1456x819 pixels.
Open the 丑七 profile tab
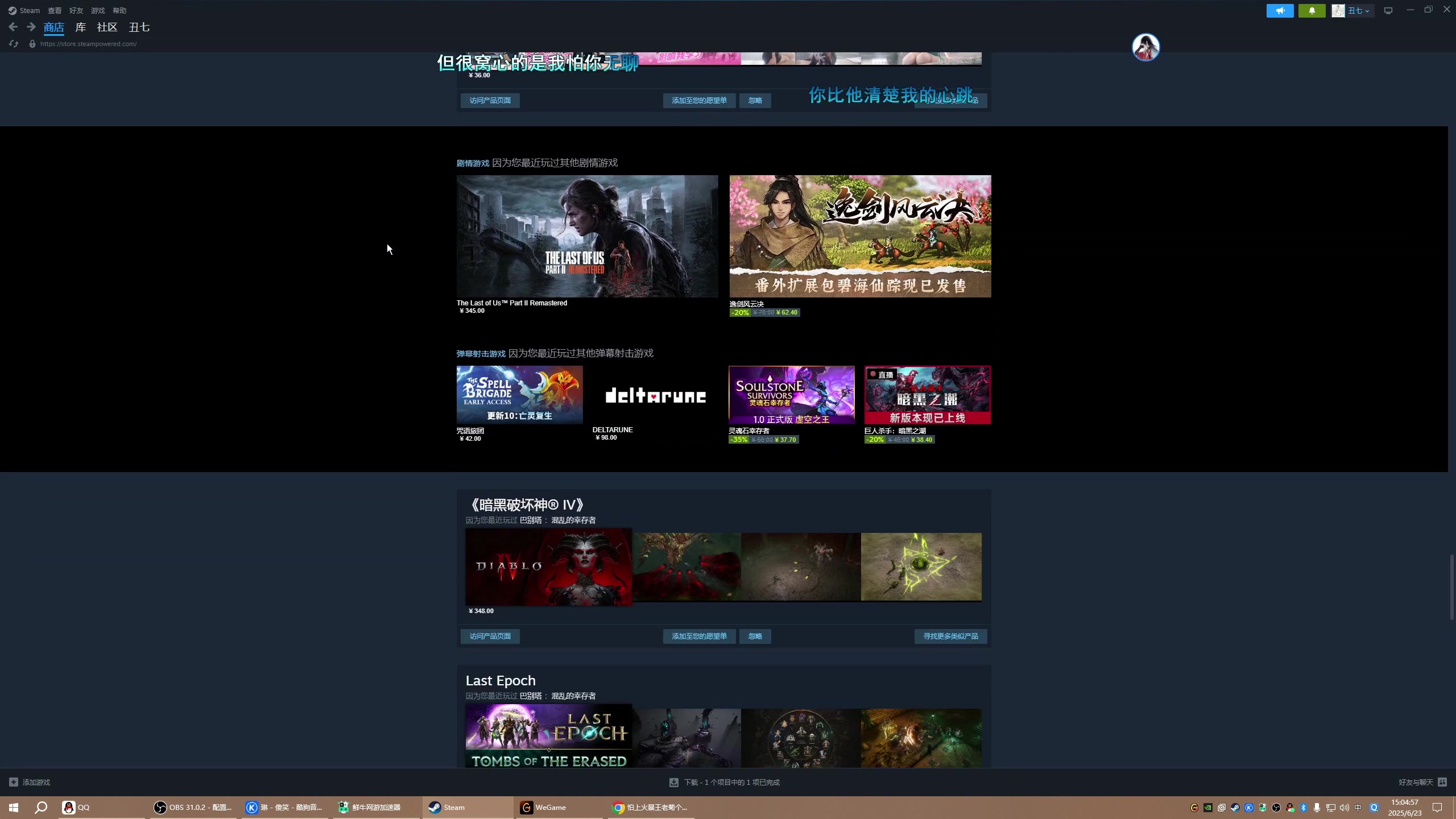(x=139, y=27)
